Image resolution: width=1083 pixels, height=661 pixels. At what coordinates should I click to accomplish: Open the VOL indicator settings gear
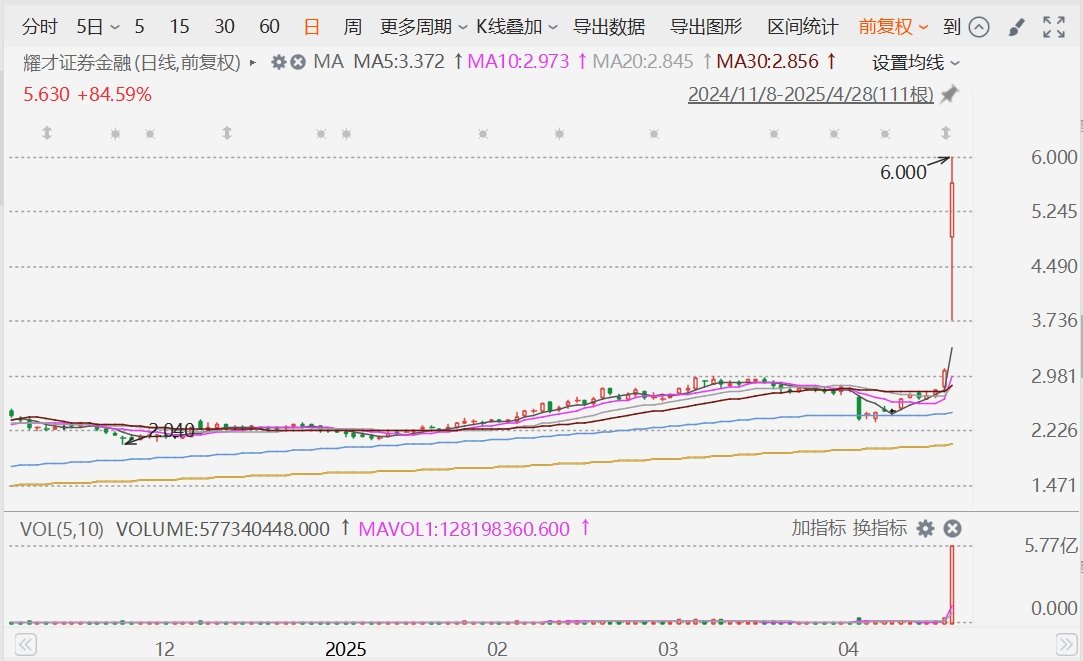pos(925,528)
